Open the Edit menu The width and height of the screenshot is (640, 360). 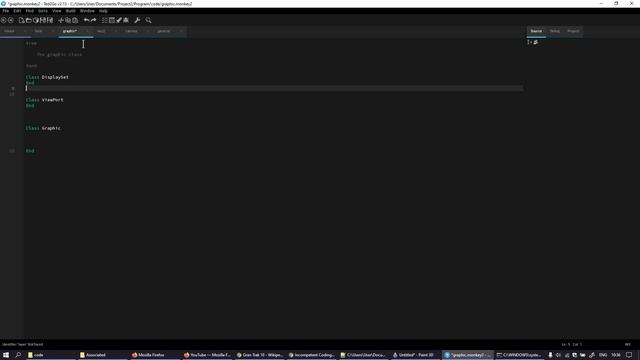click(17, 11)
